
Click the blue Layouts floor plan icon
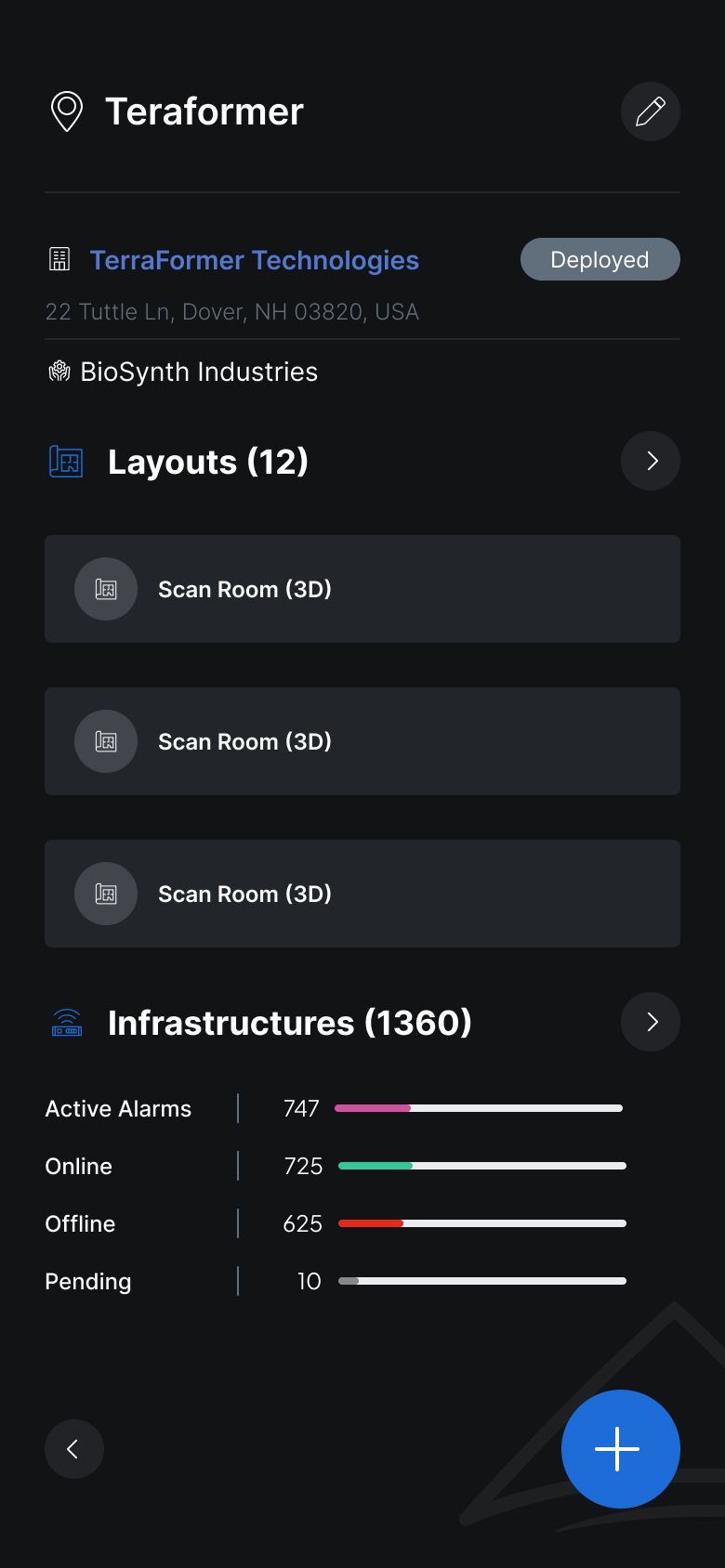66,462
